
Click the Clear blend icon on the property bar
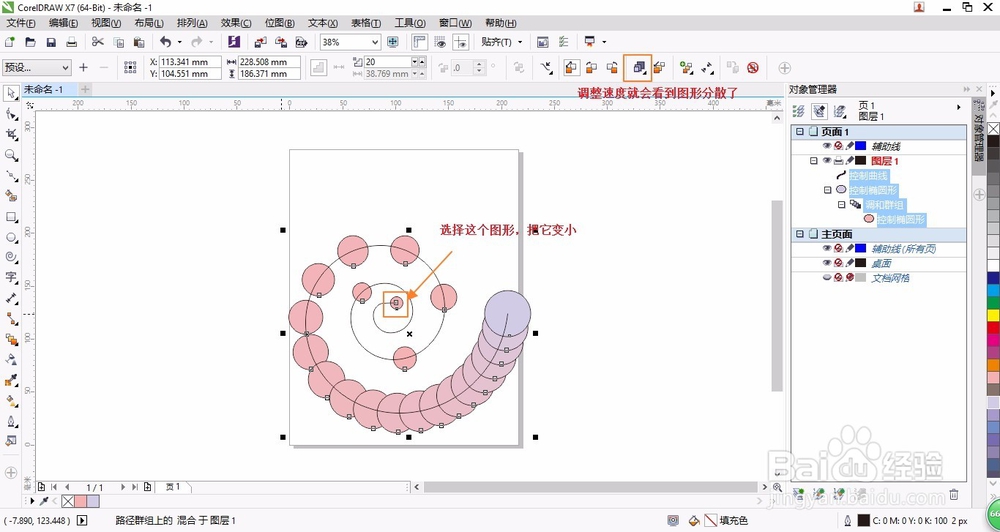[x=753, y=68]
